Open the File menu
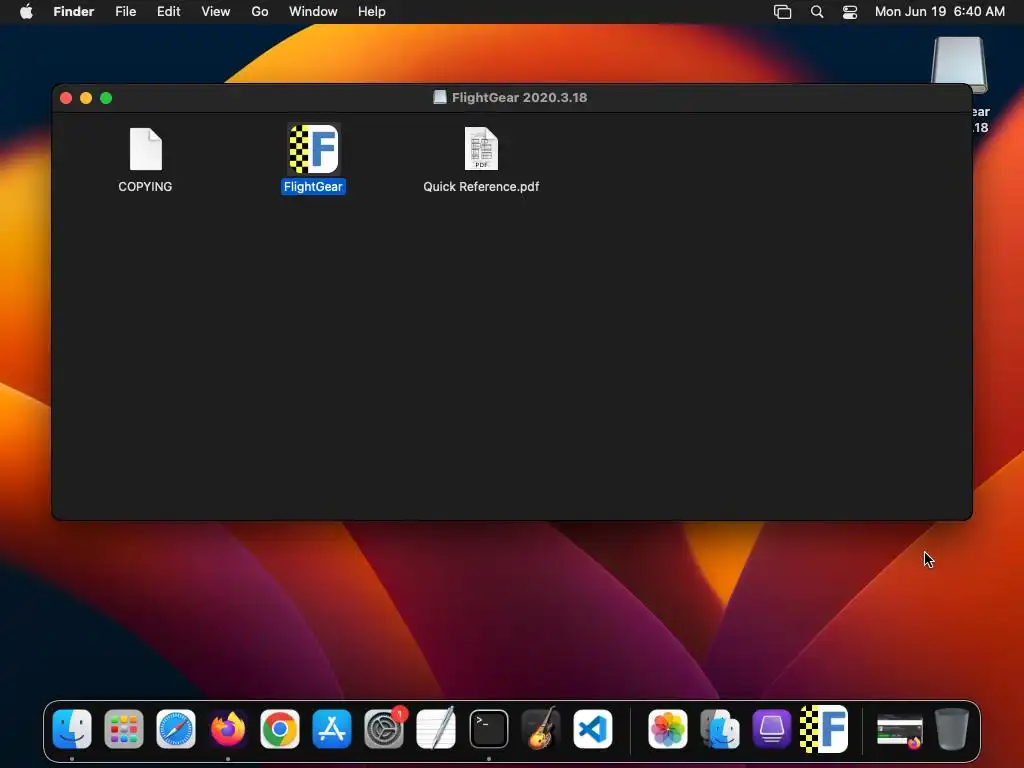This screenshot has height=768, width=1024. [125, 12]
